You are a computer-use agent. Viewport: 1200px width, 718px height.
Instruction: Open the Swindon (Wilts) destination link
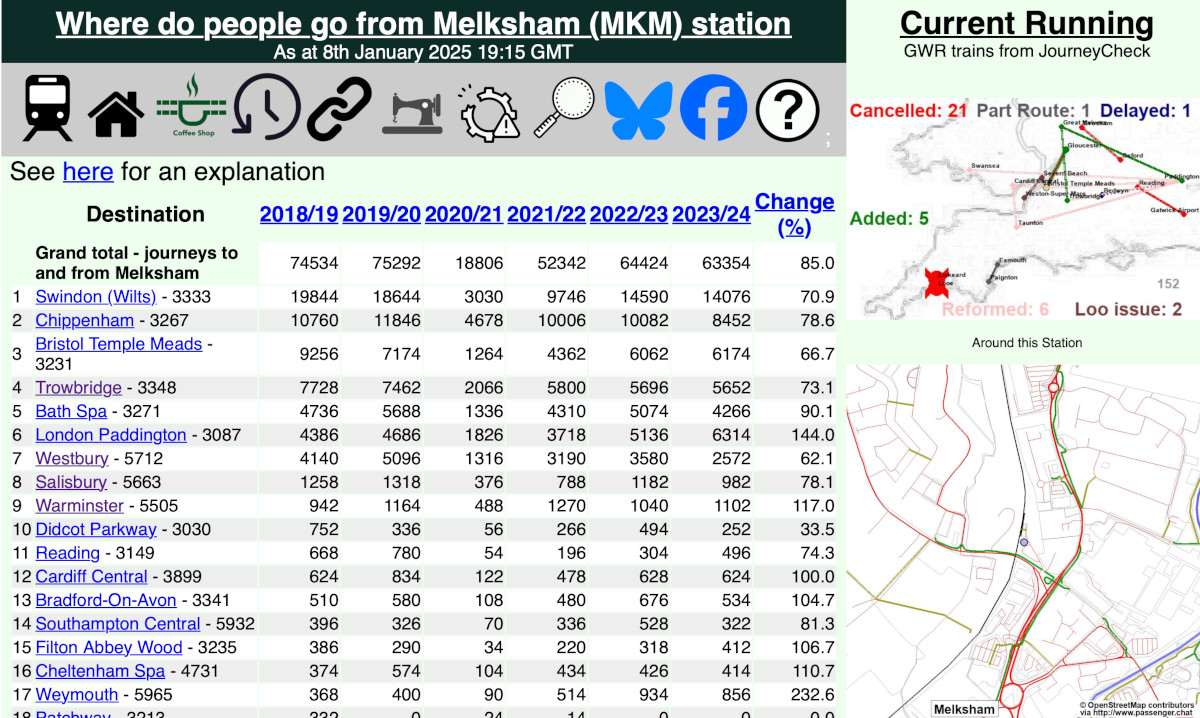tap(95, 297)
